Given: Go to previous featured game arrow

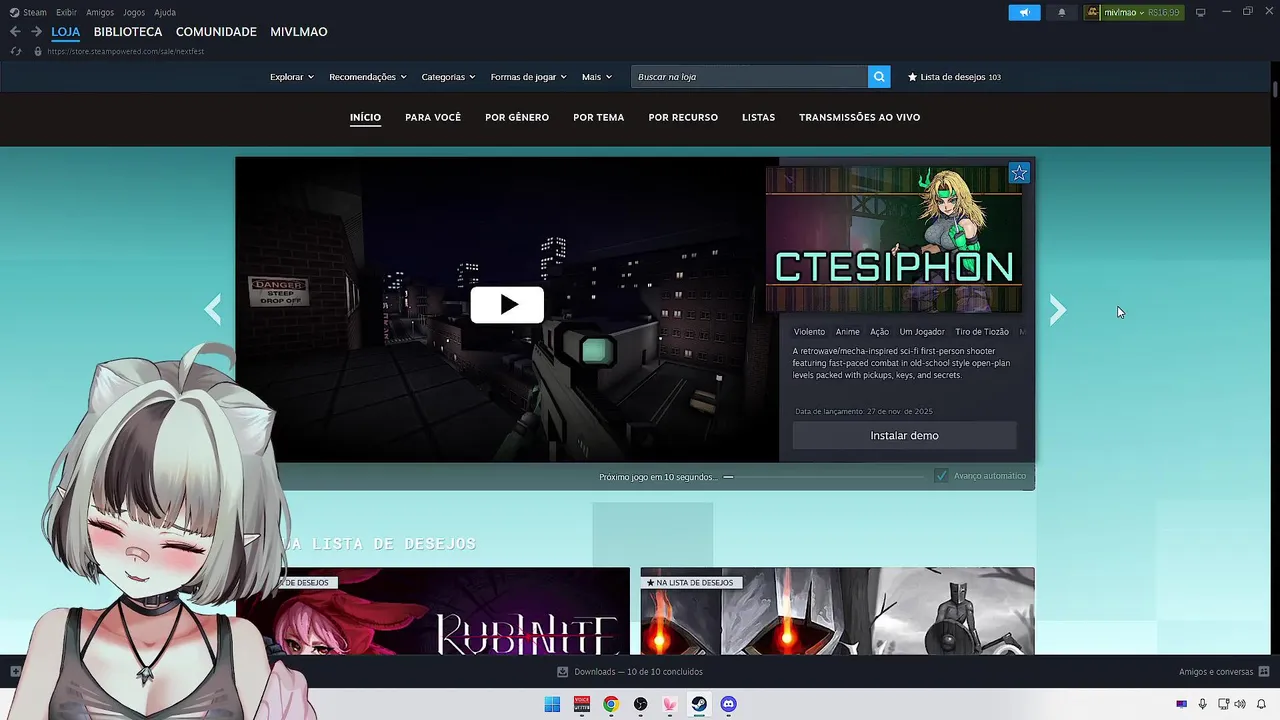Looking at the screenshot, I should click(213, 310).
